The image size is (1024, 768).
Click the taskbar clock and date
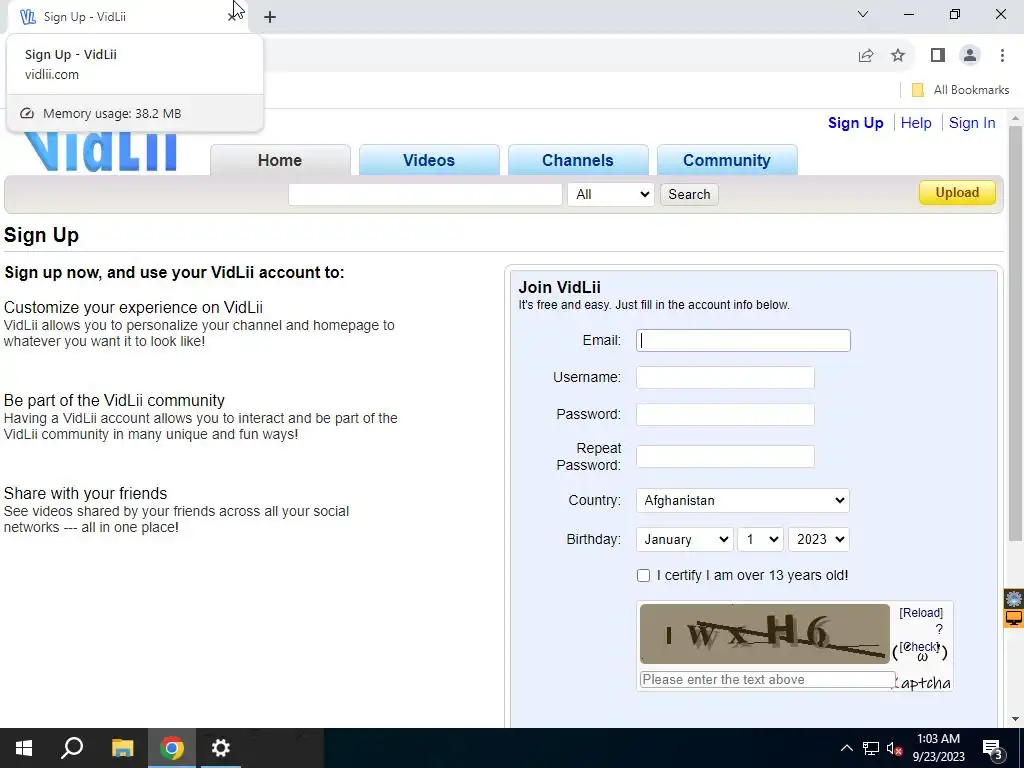pos(938,748)
